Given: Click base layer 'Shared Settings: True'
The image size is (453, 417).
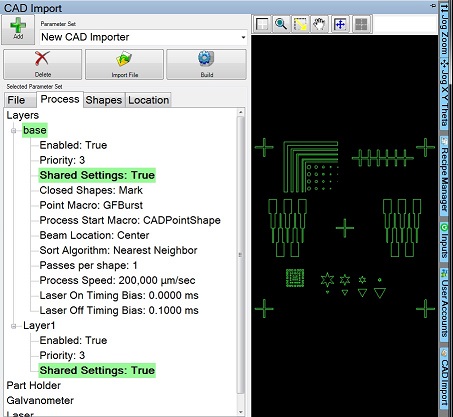Looking at the screenshot, I should coord(97,175).
